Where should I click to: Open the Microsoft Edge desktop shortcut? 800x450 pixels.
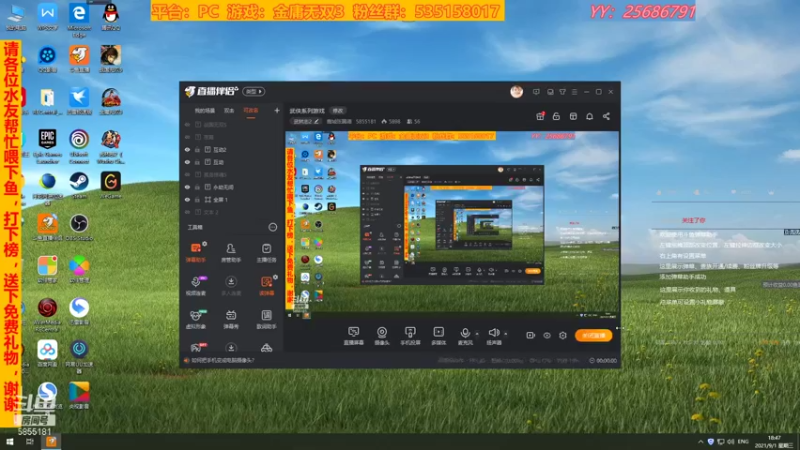79,20
